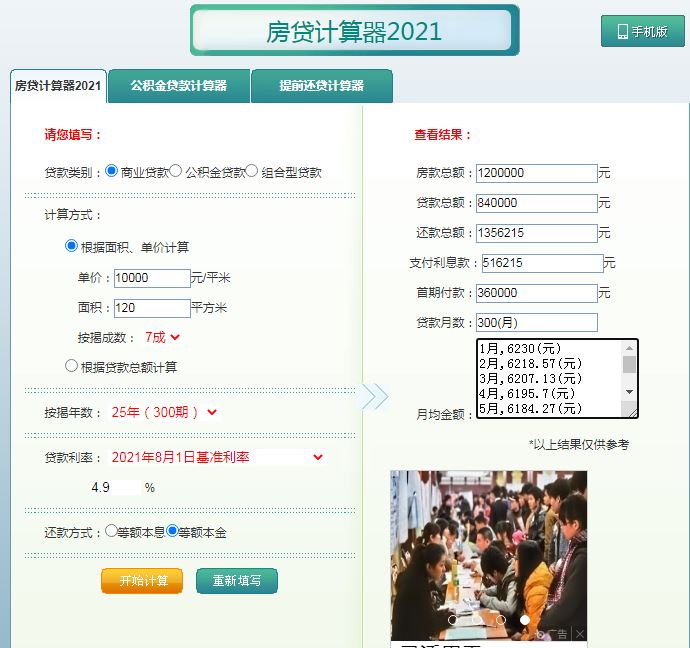The image size is (690, 648).
Task: Expand the 按揭年数 dropdown
Action: (x=165, y=412)
